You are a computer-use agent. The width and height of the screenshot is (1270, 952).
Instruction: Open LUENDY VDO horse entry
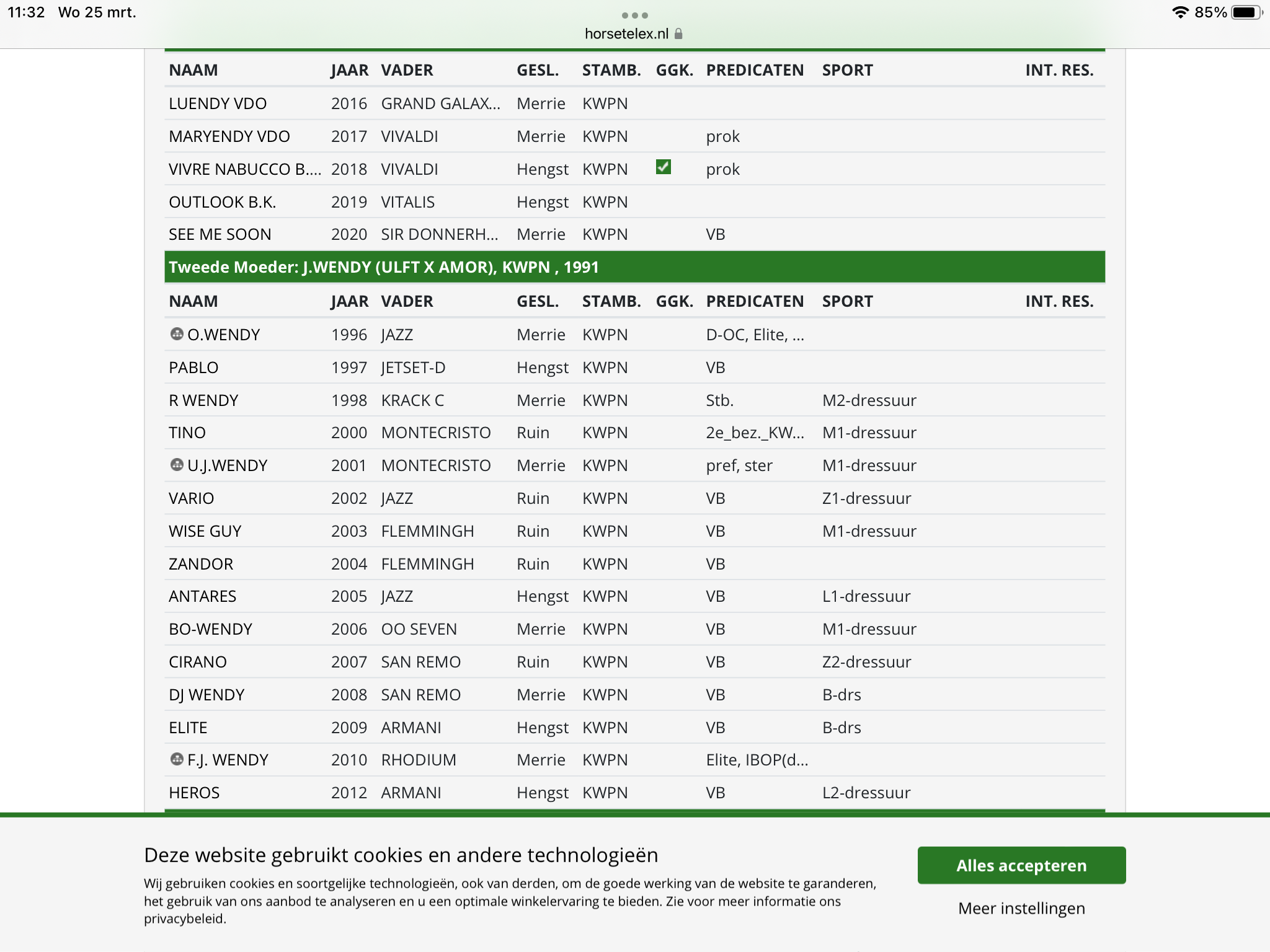point(218,104)
